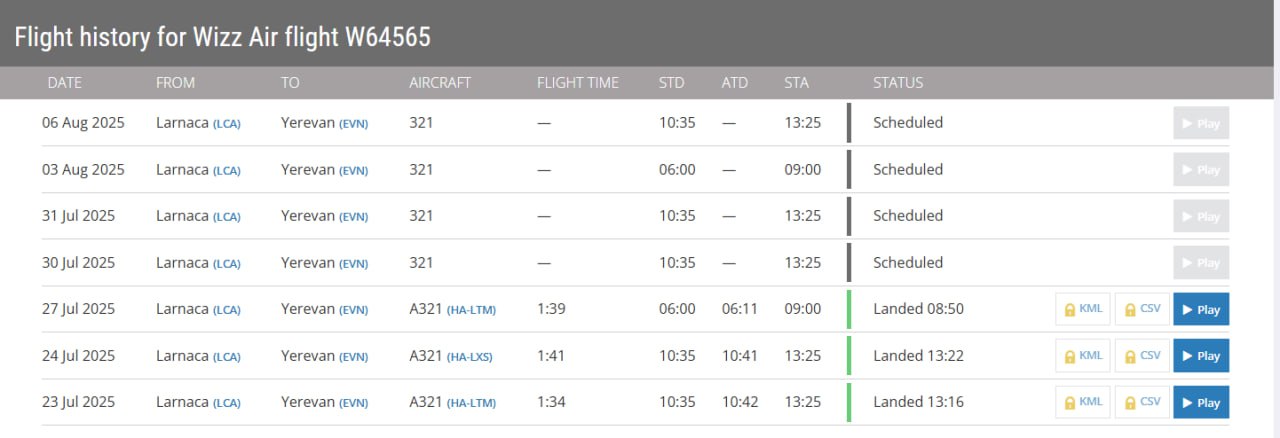Play the 24 Jul 2025 flight
This screenshot has width=1280, height=438.
click(1201, 355)
